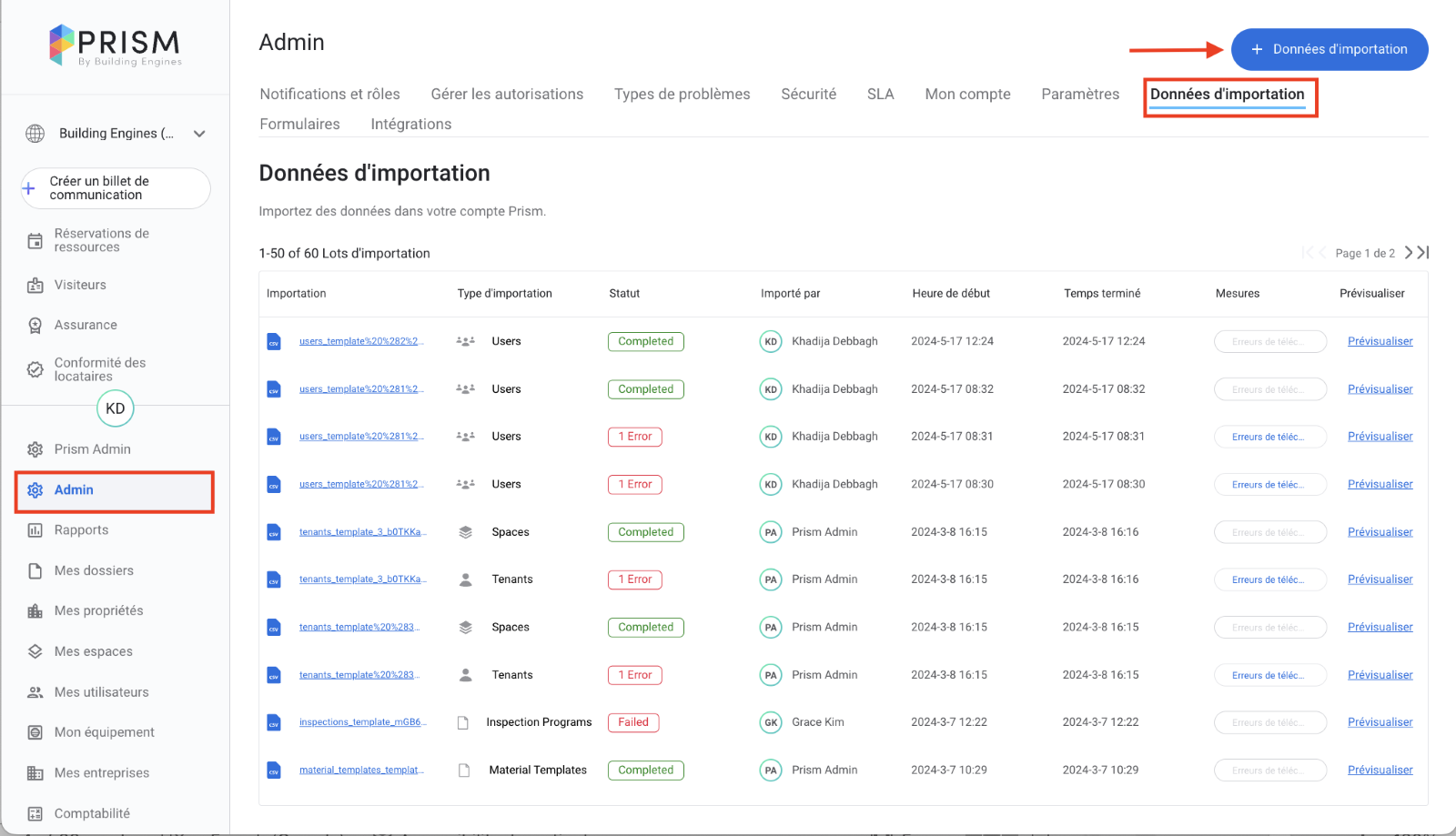1456x836 pixels.
Task: Open Rapports chart icon in sidebar
Action: click(x=35, y=530)
